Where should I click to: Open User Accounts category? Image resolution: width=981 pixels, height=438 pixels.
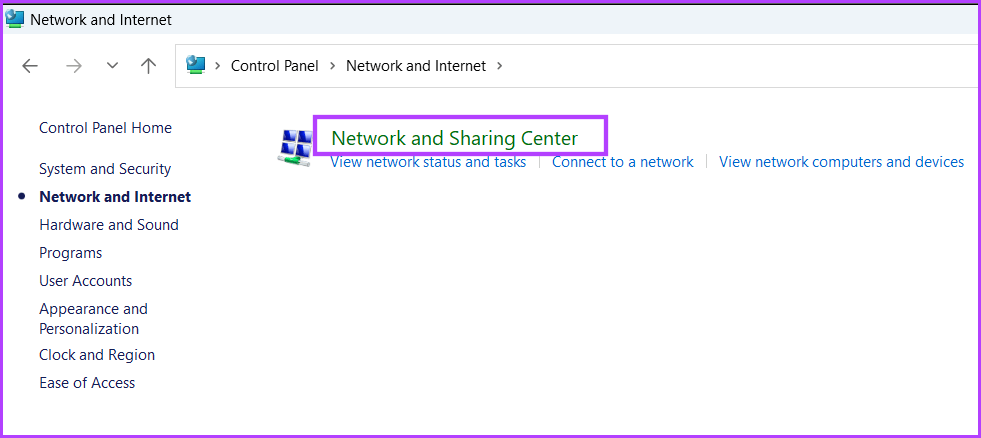click(x=86, y=281)
